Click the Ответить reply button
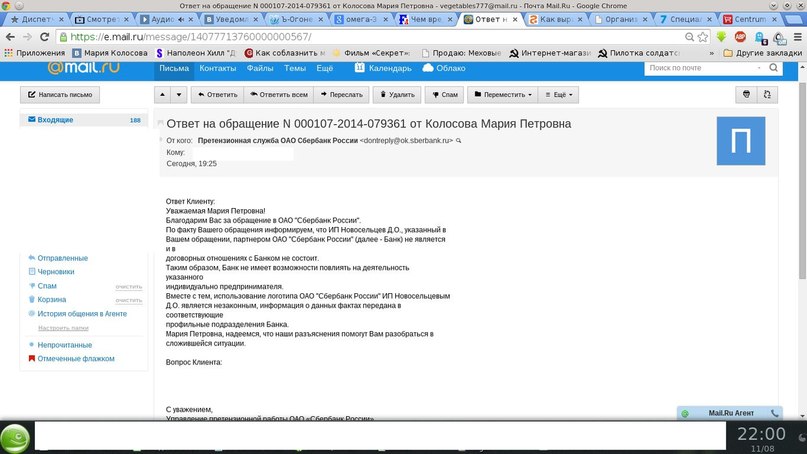This screenshot has width=807, height=454. (218, 95)
